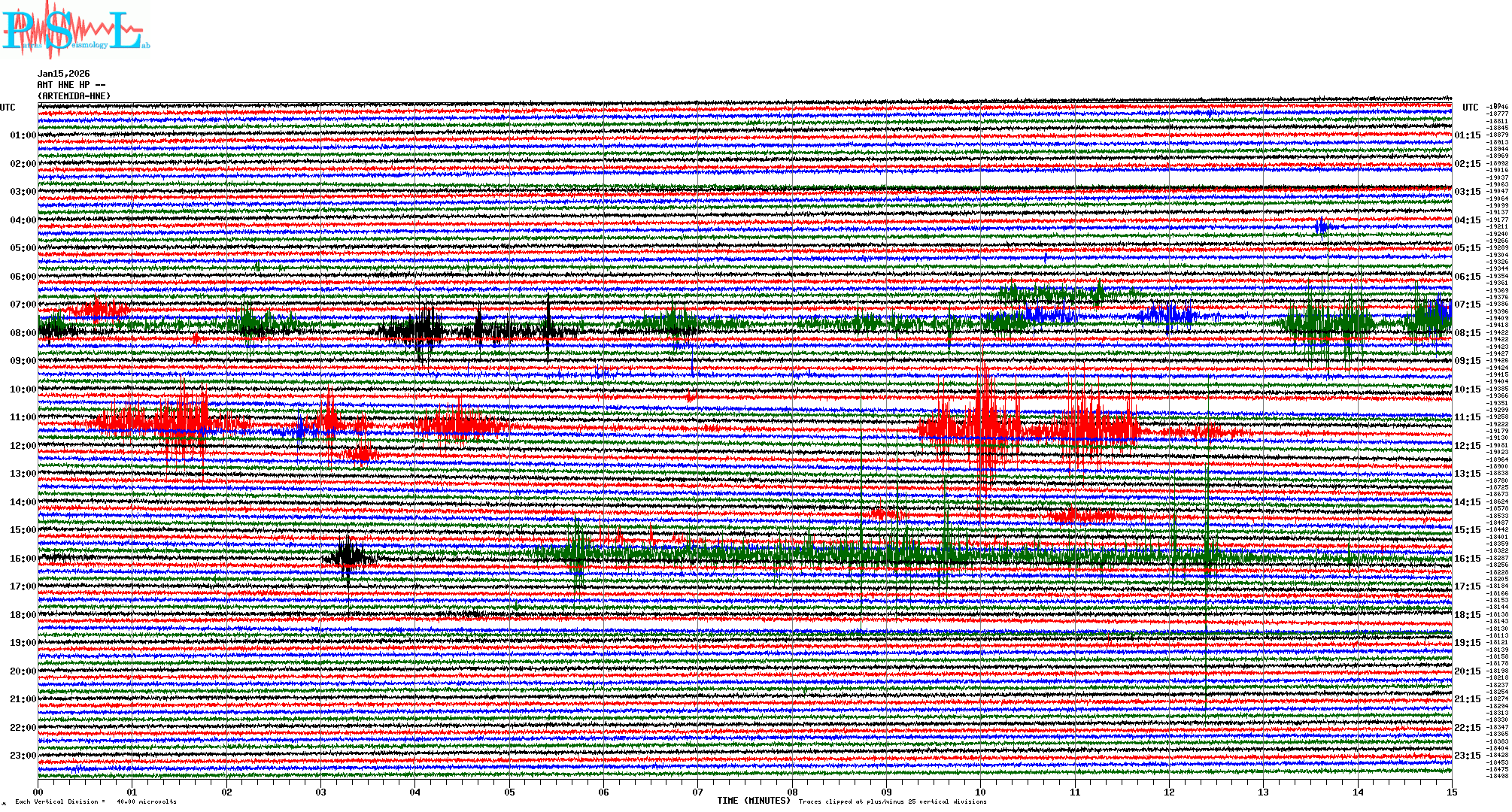Click the 12:15 time marker on right

click(x=1467, y=446)
